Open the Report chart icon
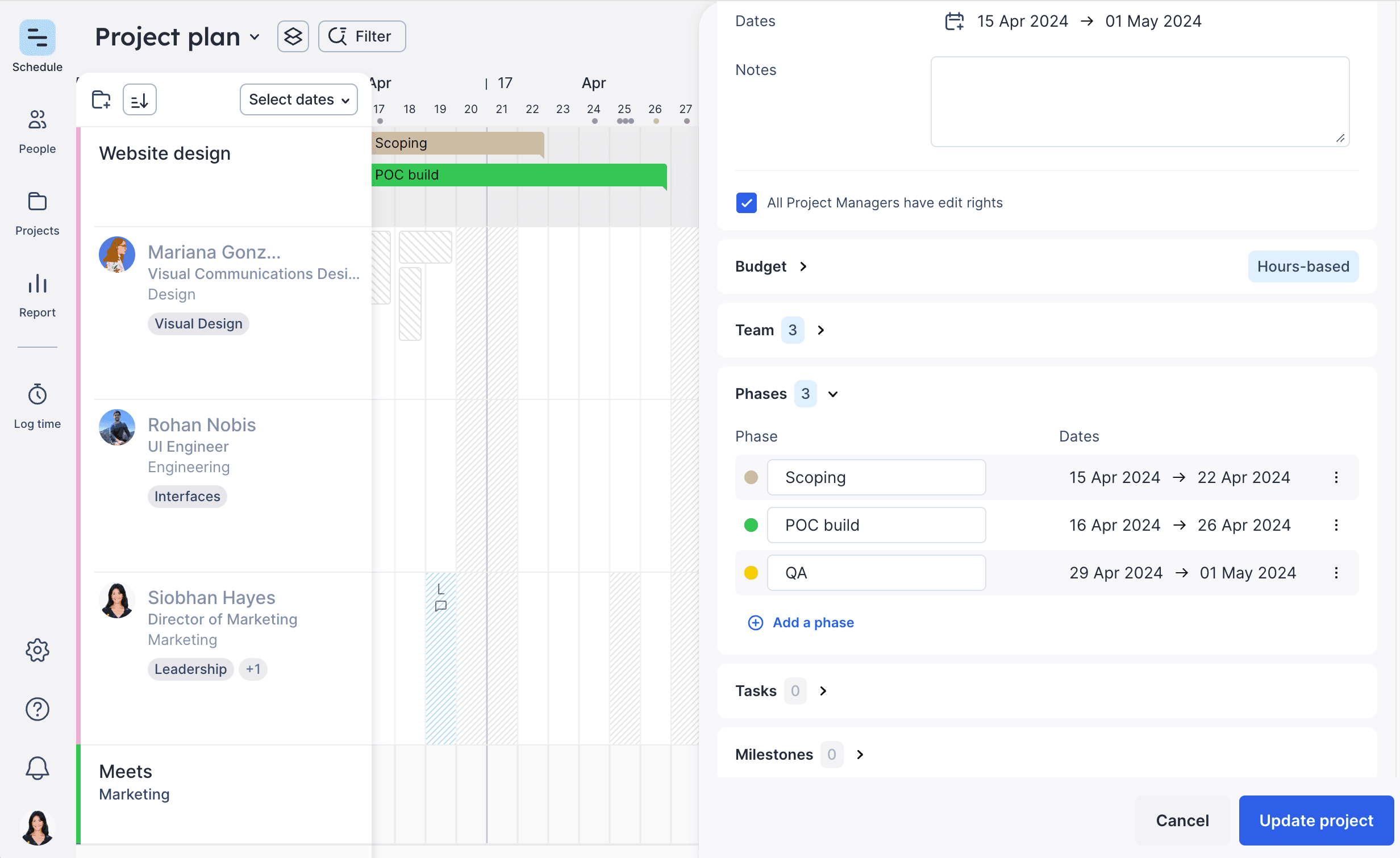 [x=37, y=284]
